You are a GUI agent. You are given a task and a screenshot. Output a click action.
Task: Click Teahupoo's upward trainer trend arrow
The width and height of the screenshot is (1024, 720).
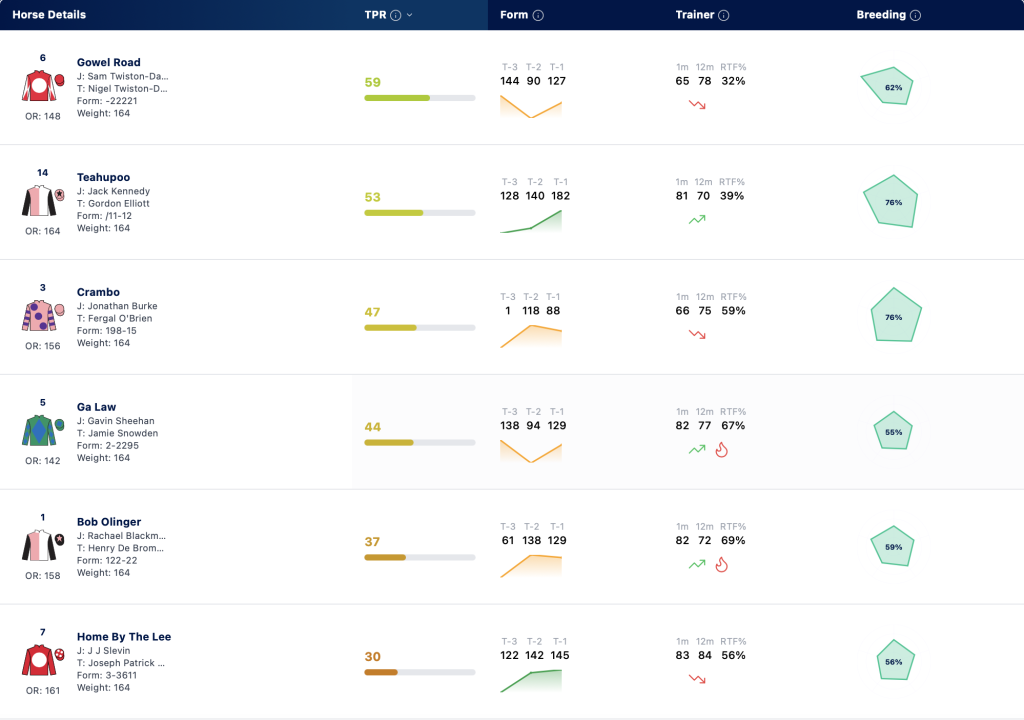(x=697, y=220)
